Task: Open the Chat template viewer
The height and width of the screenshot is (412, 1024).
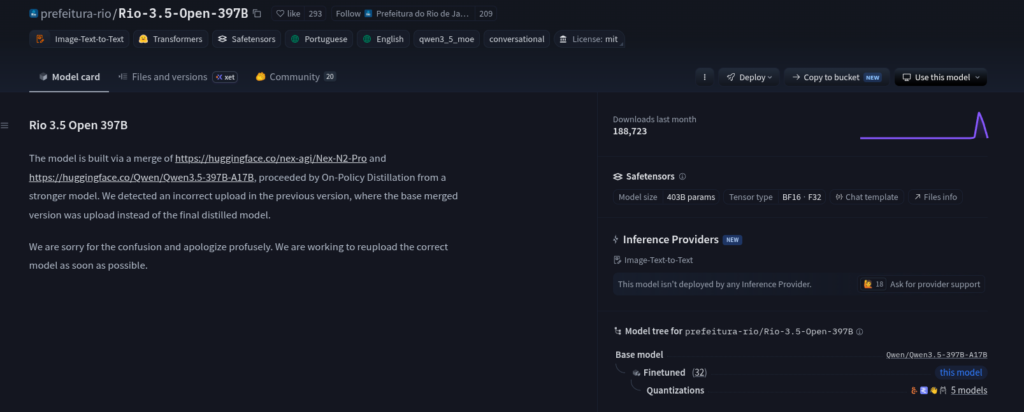Action: point(867,197)
